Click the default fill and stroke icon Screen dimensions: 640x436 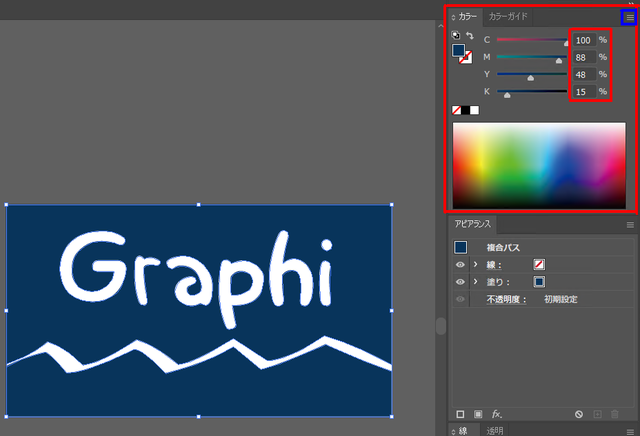pos(456,35)
